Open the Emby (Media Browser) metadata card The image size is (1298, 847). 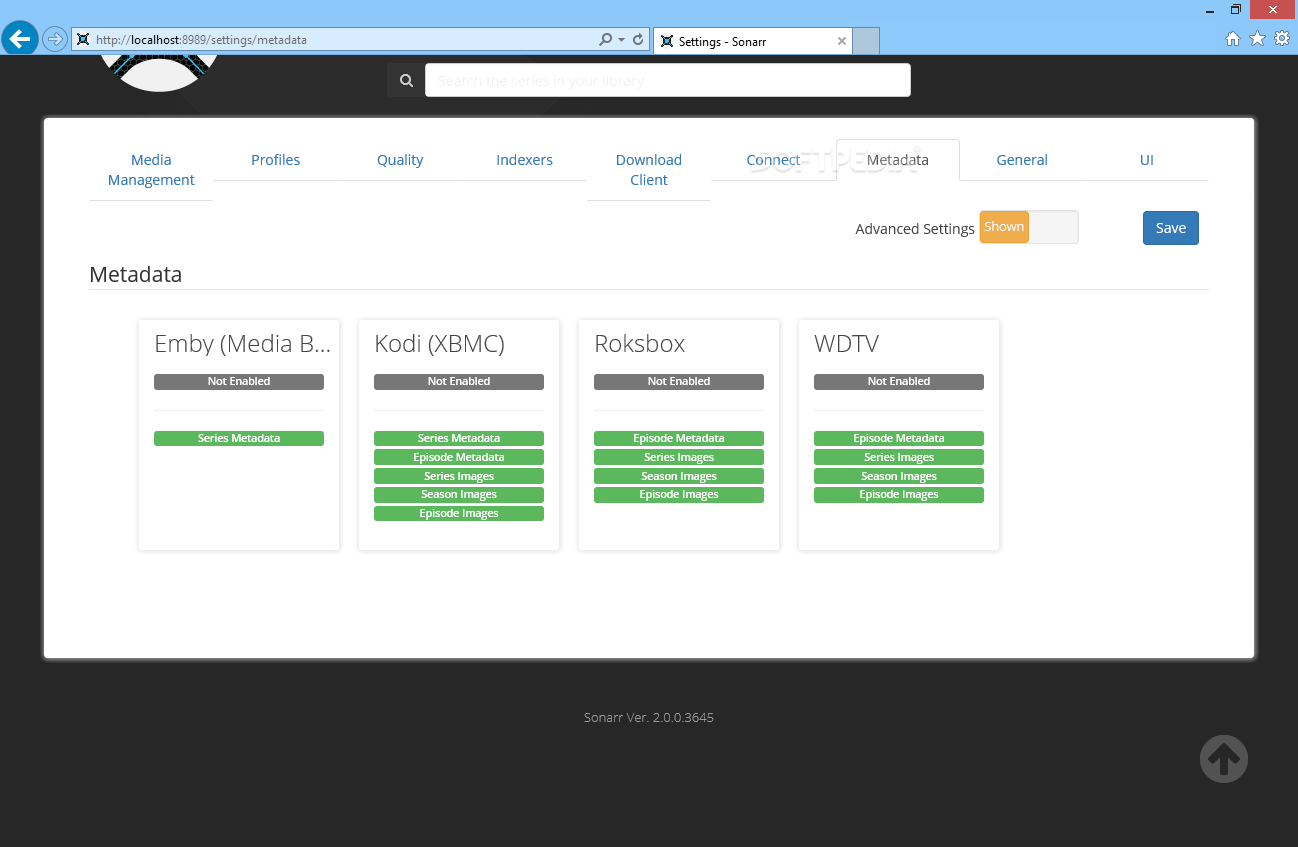tap(239, 435)
